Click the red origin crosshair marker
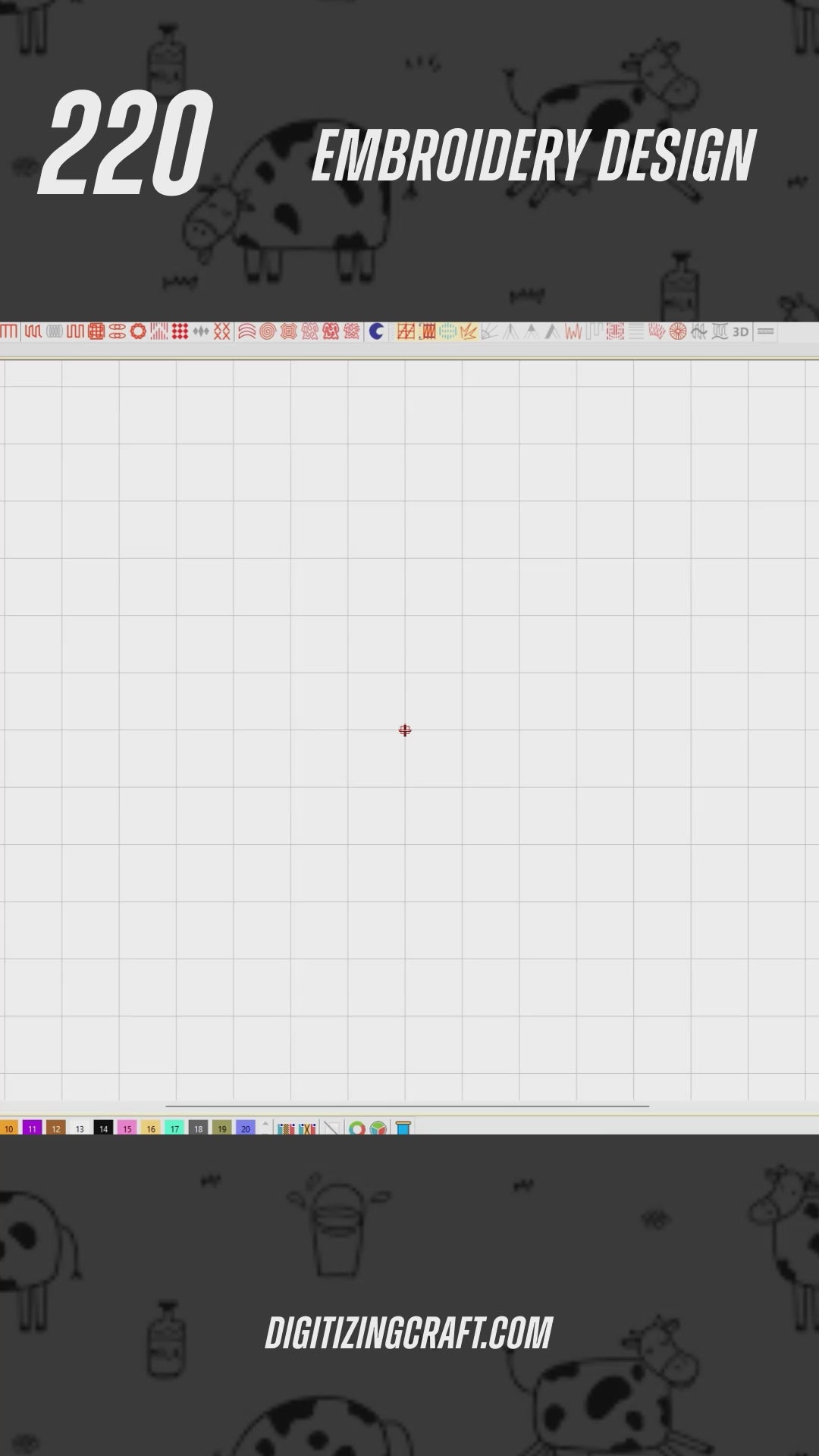The height and width of the screenshot is (1456, 819). click(x=405, y=730)
